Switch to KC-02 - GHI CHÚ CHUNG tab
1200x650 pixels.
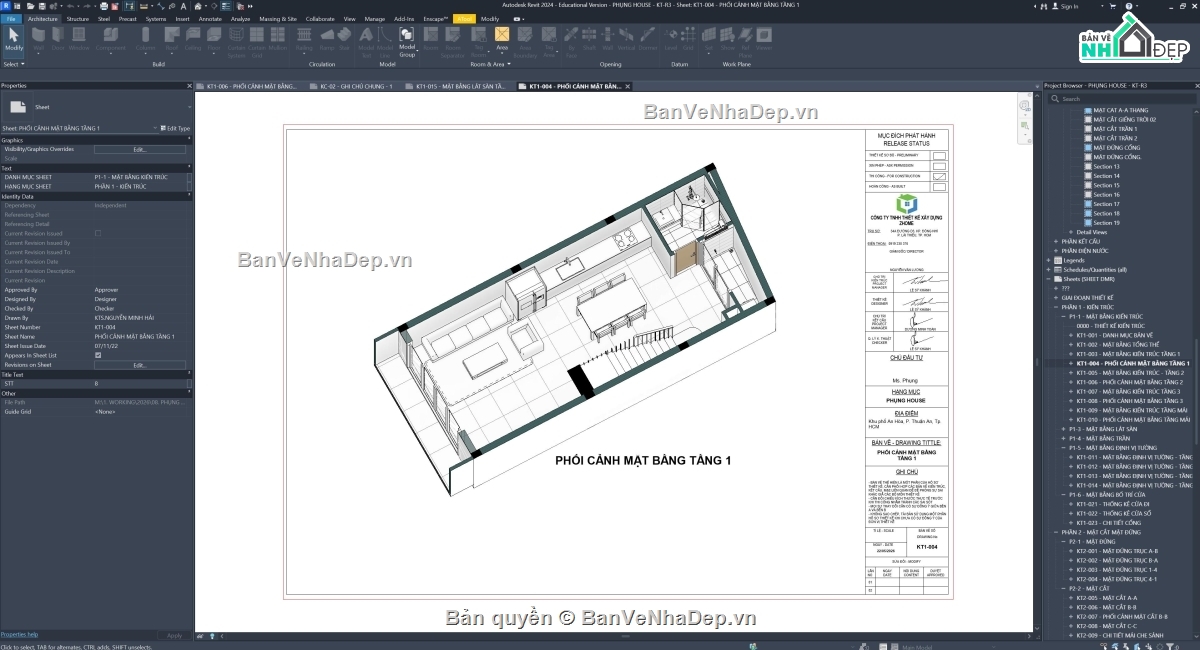click(x=355, y=87)
